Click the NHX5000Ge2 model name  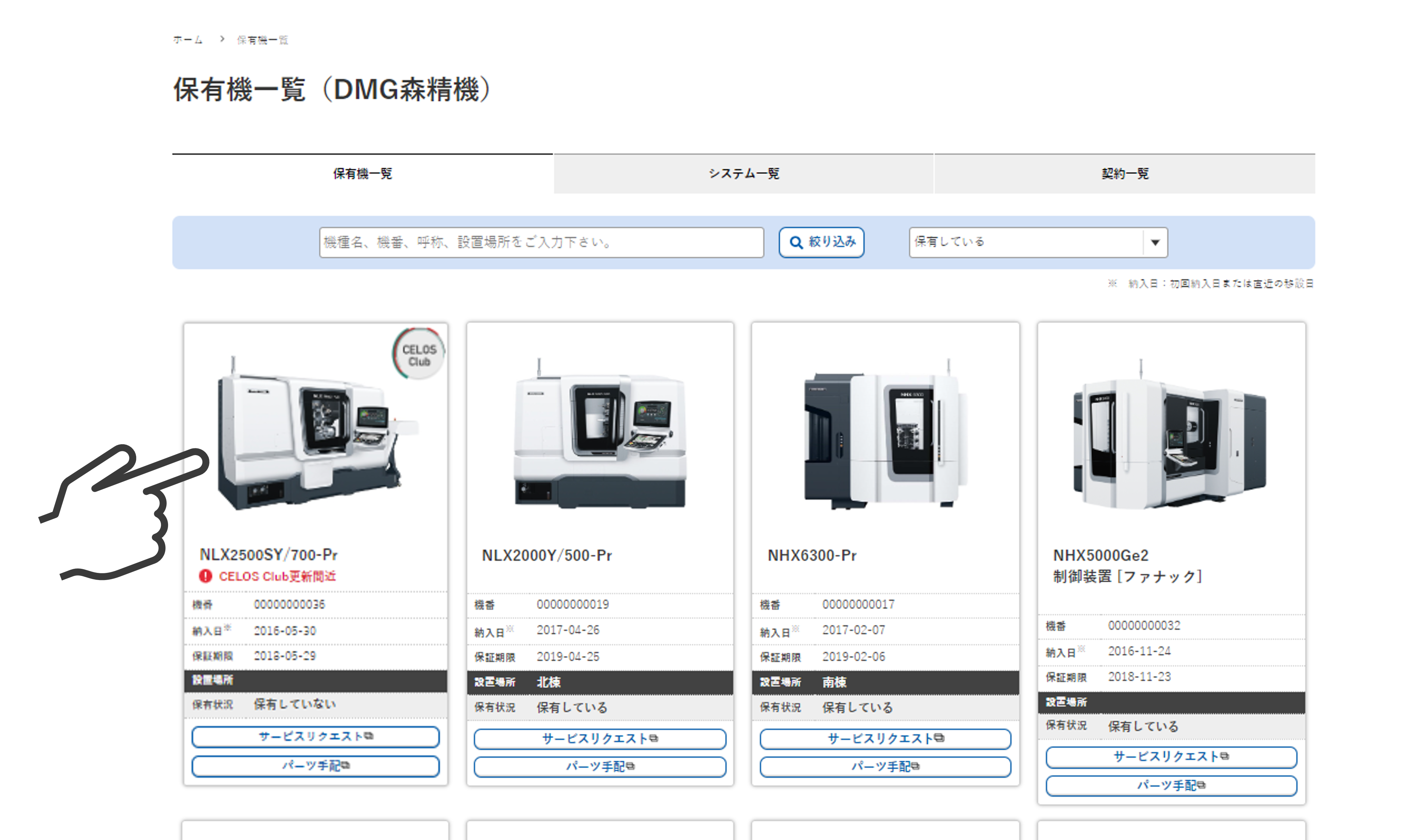(1101, 556)
